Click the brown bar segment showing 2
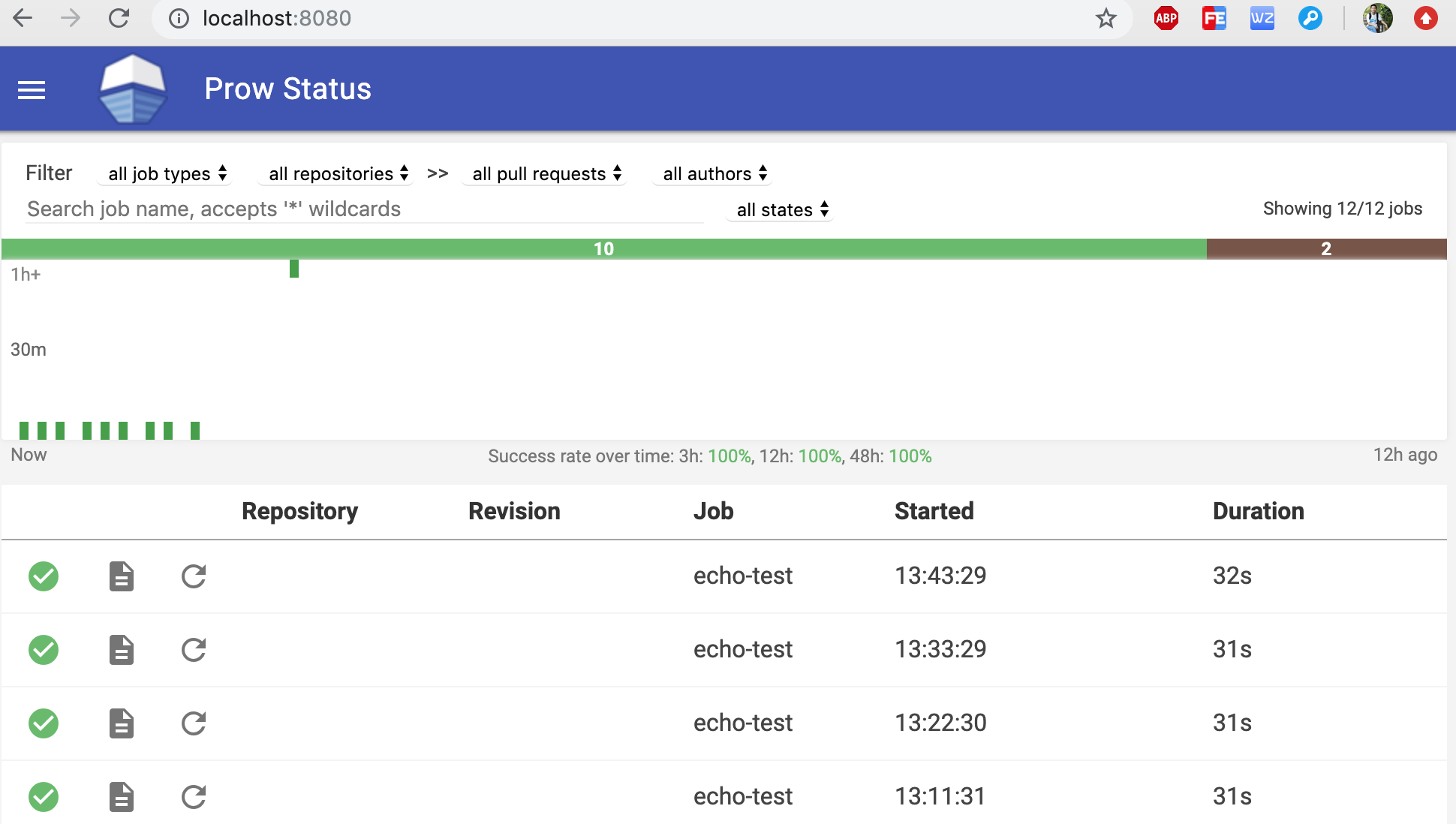This screenshot has height=824, width=1456. coord(1326,249)
